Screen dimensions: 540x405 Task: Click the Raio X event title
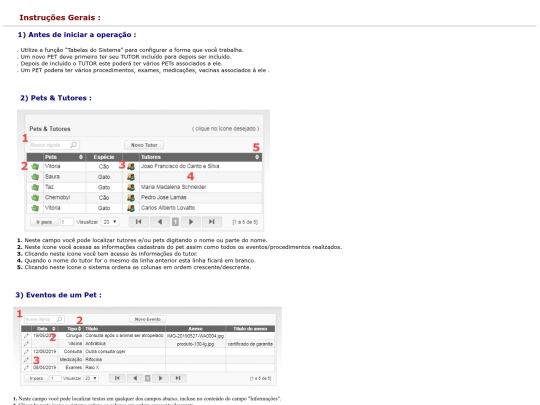92,367
